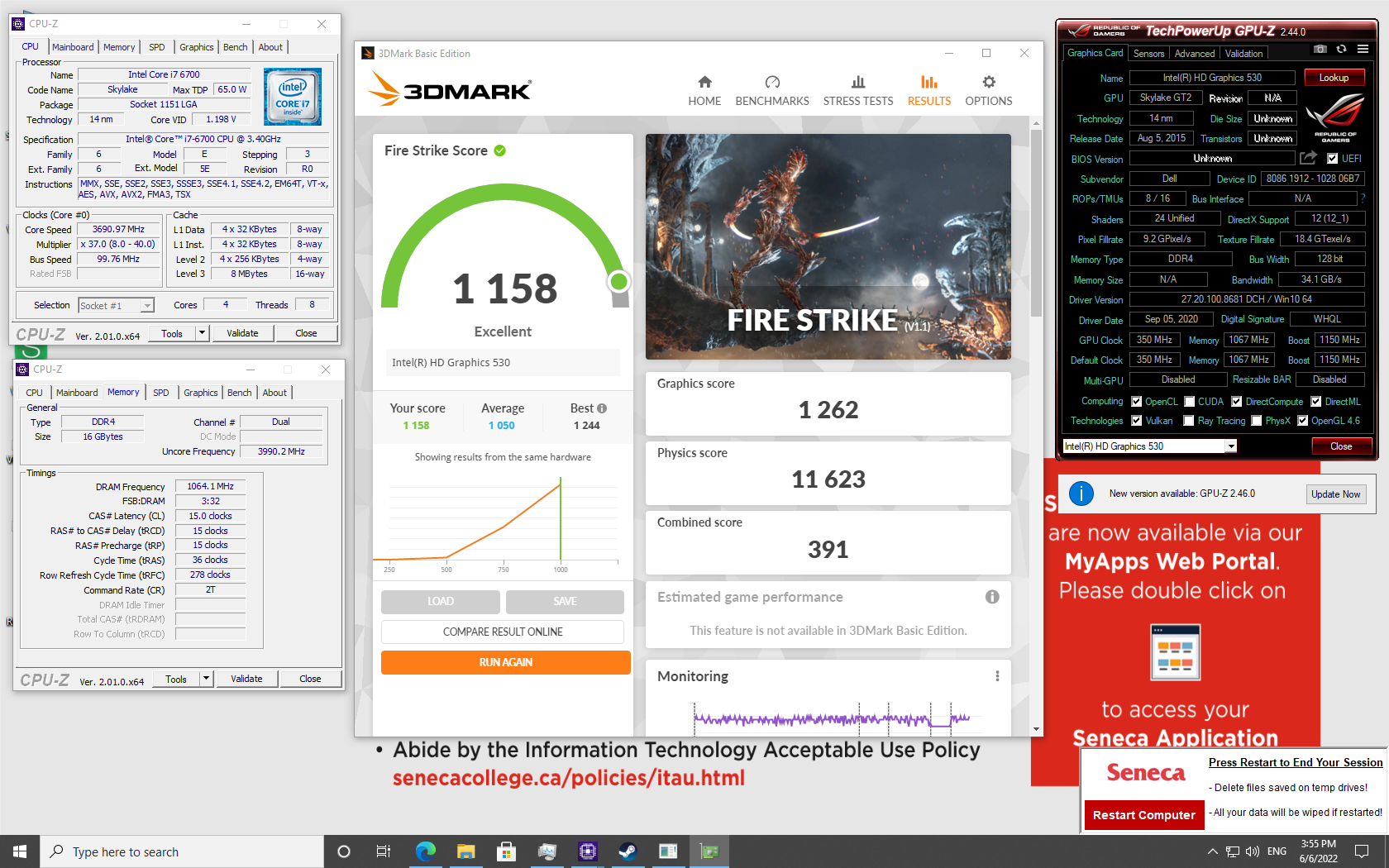Click the Tools button in top CPU-Z window
Screen dimensions: 1389x868
coord(172,333)
